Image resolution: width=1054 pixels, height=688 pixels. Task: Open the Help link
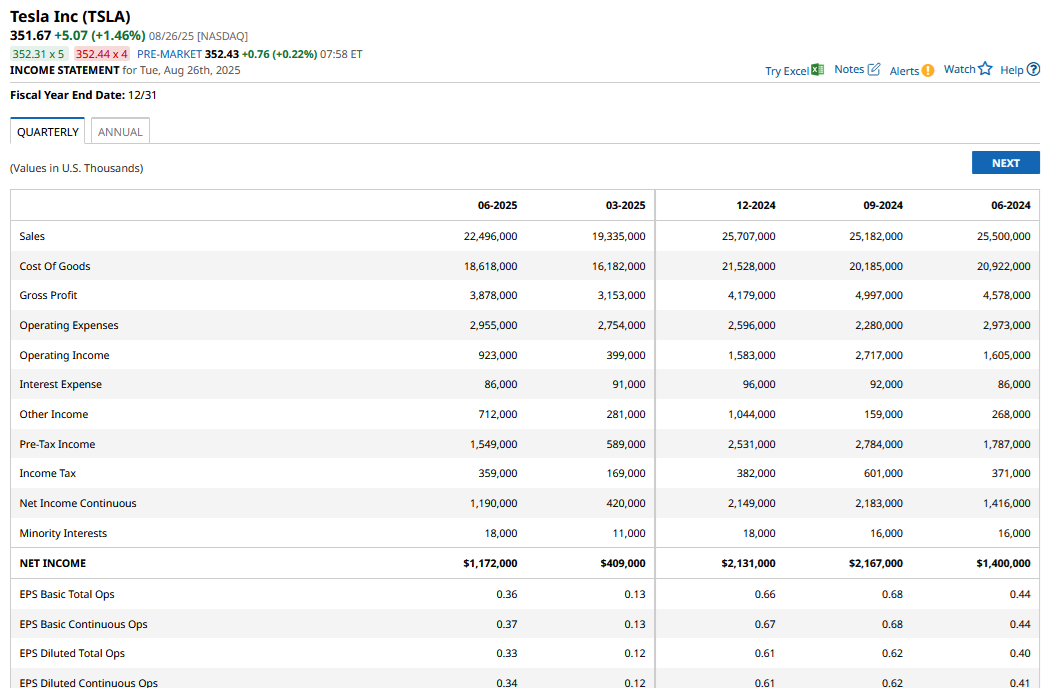tap(1012, 70)
